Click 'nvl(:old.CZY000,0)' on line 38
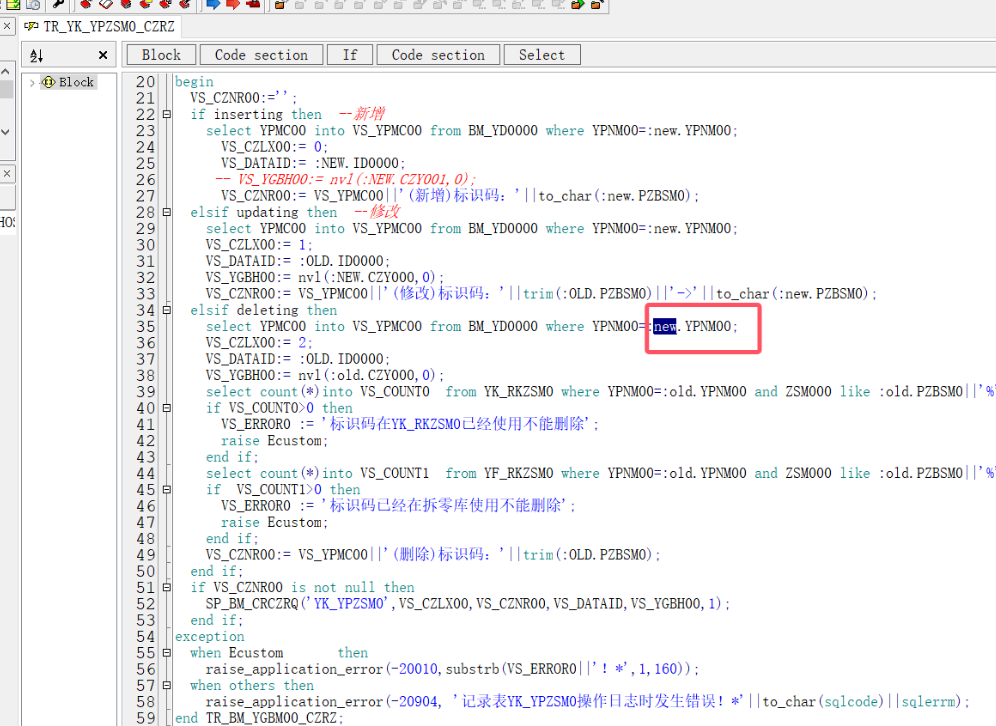Screen dimensions: 996x726 click(x=371, y=375)
